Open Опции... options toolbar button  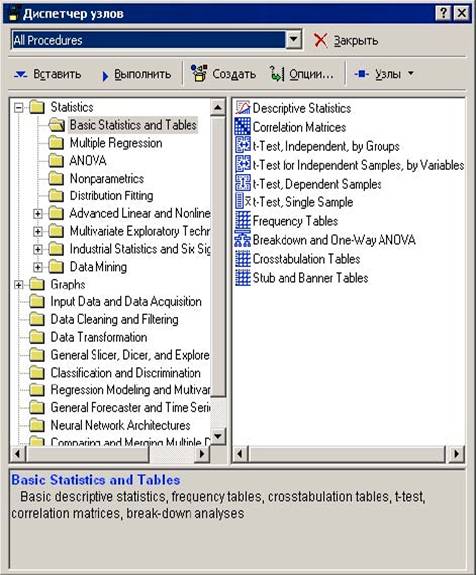coord(302,74)
